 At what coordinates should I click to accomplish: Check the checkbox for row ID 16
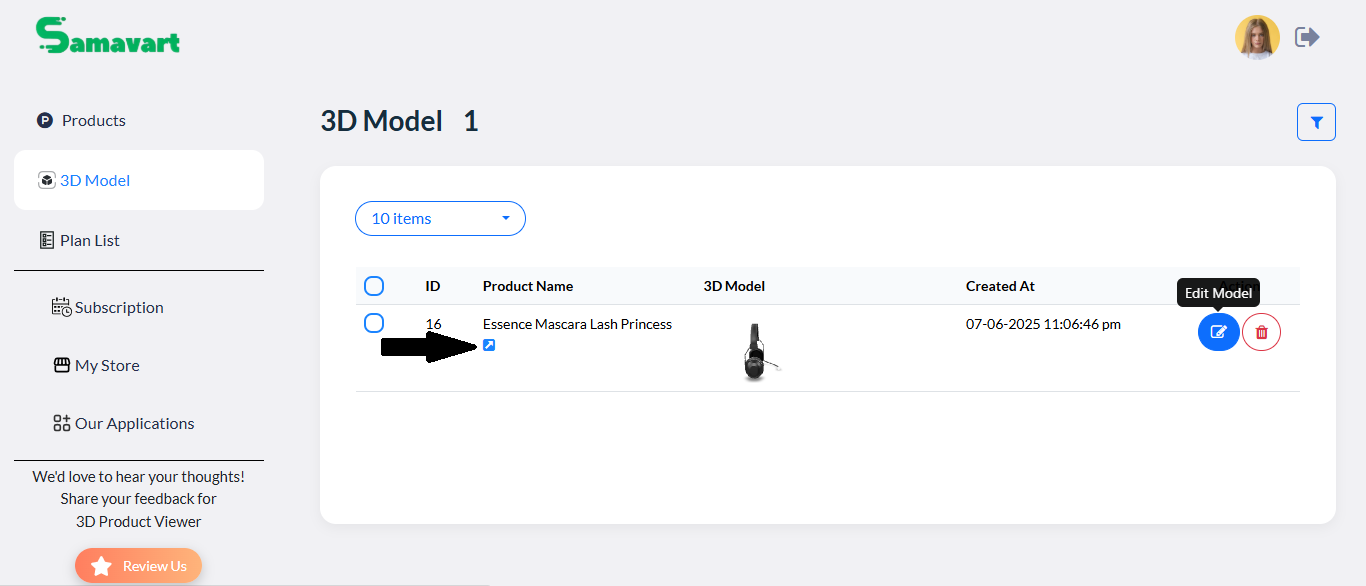coord(374,323)
